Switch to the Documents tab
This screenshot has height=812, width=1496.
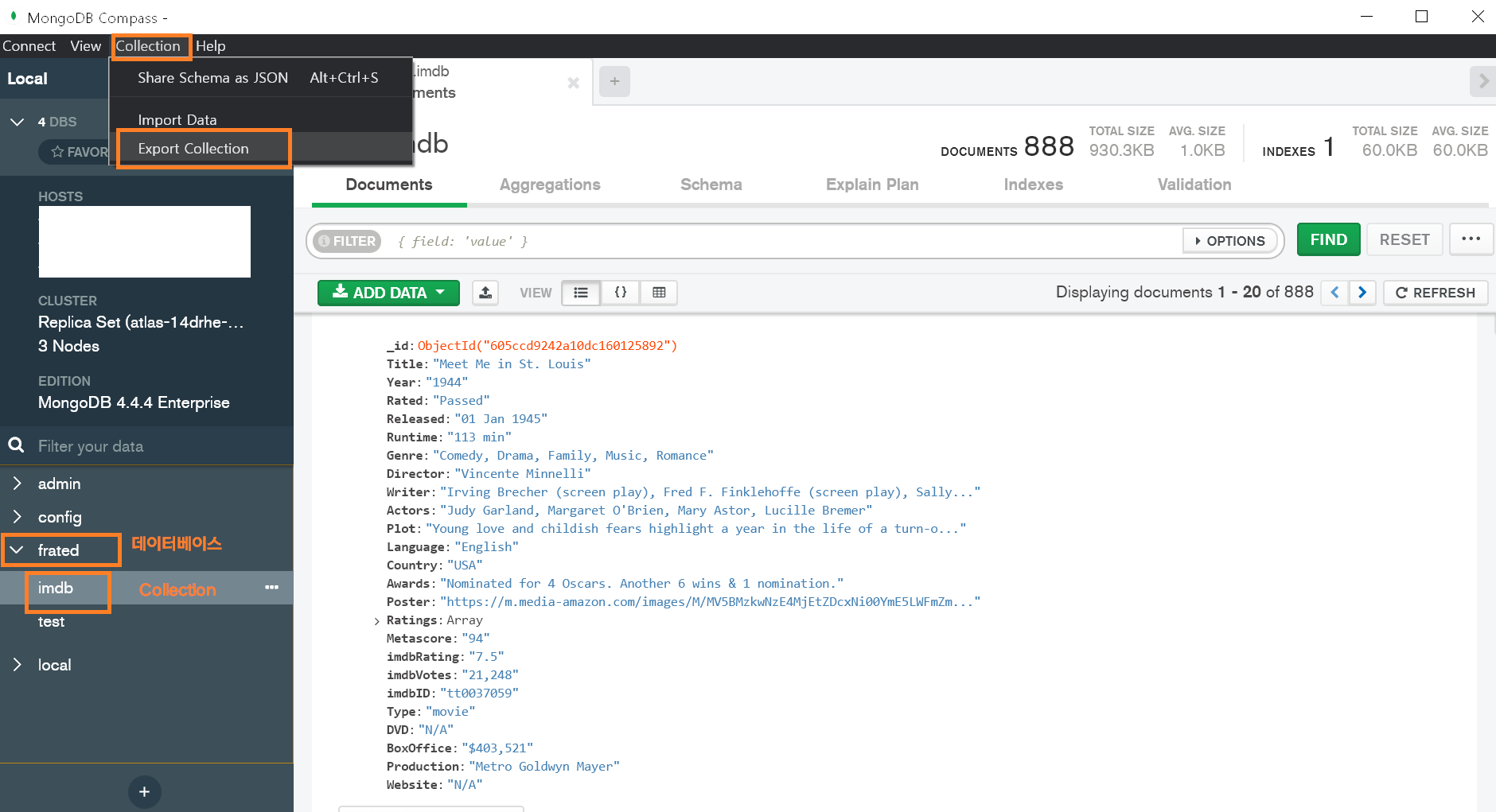389,185
